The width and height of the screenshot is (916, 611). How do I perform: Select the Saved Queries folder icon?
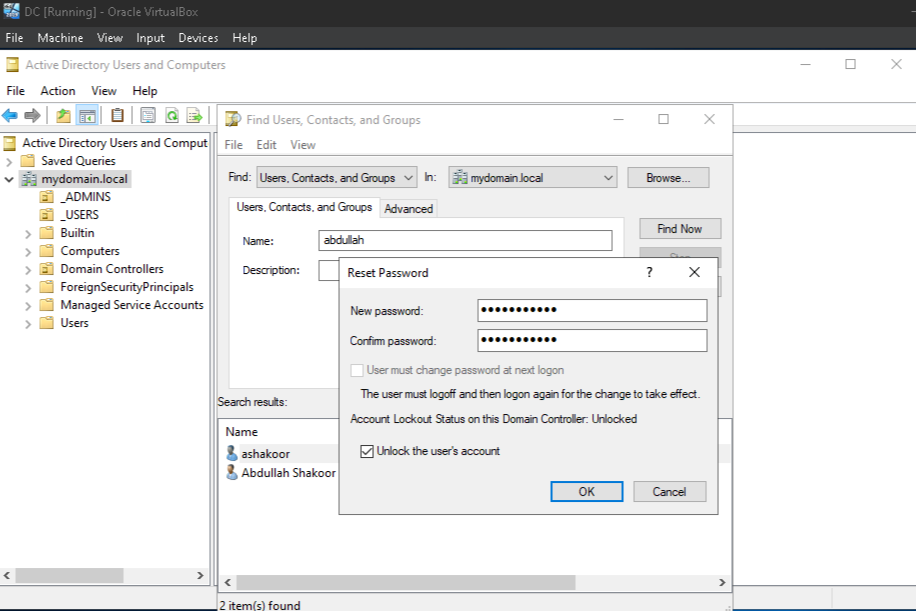27,161
